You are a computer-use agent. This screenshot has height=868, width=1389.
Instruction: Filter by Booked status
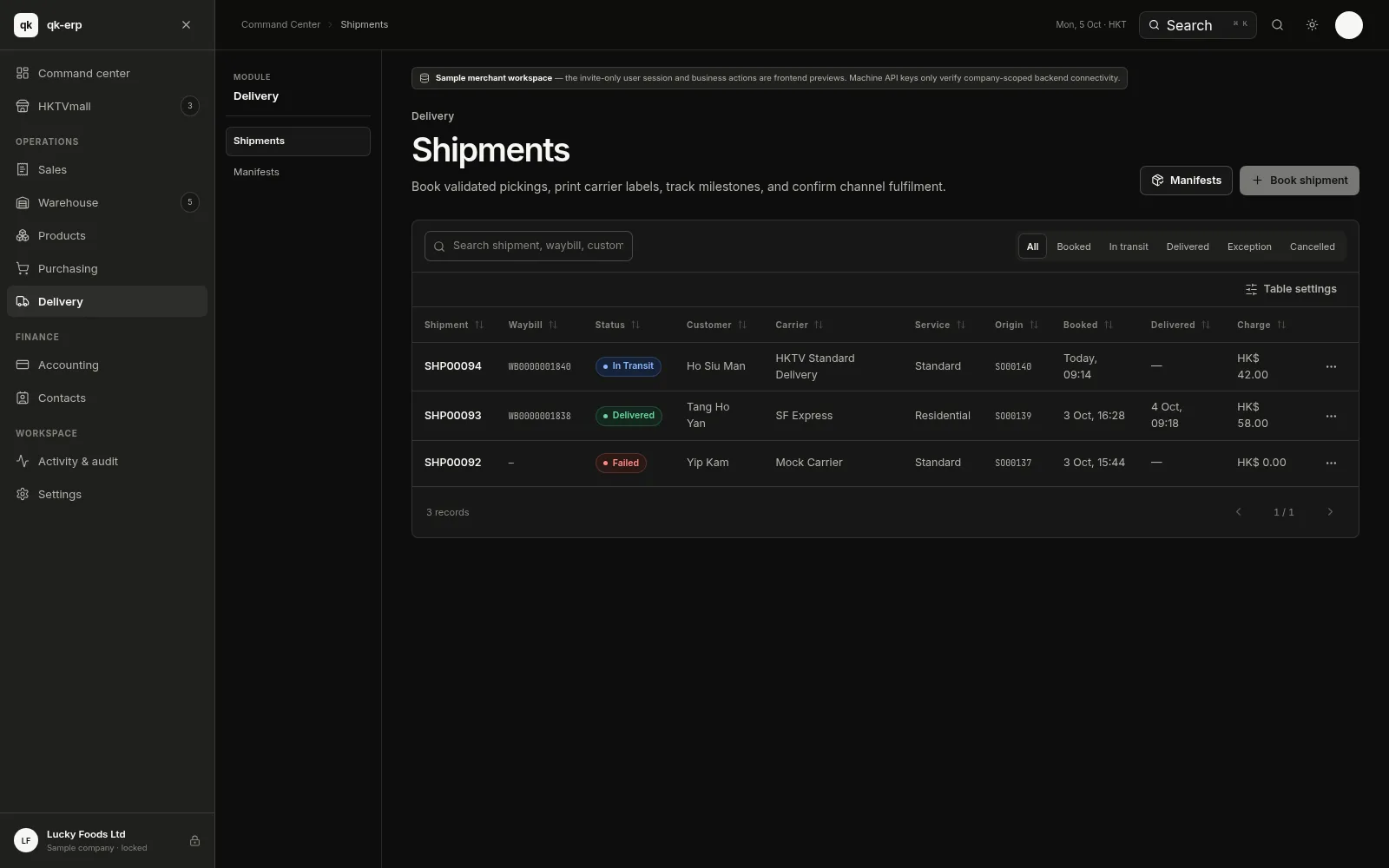tap(1073, 247)
